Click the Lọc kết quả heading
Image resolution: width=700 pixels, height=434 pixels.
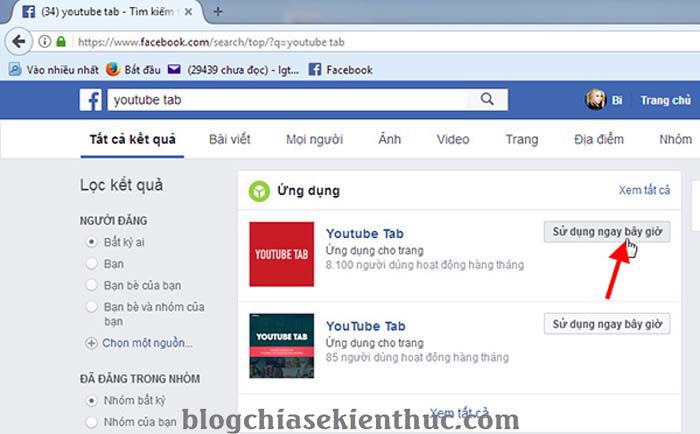(x=121, y=185)
